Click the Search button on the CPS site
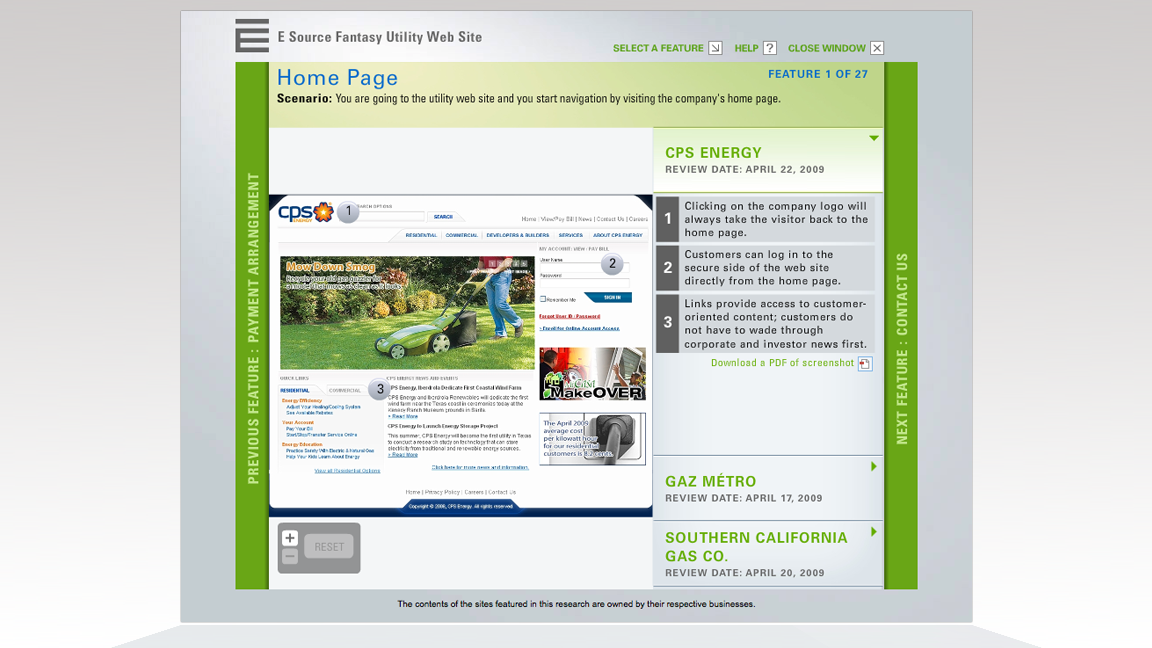1152x648 pixels. (x=443, y=217)
